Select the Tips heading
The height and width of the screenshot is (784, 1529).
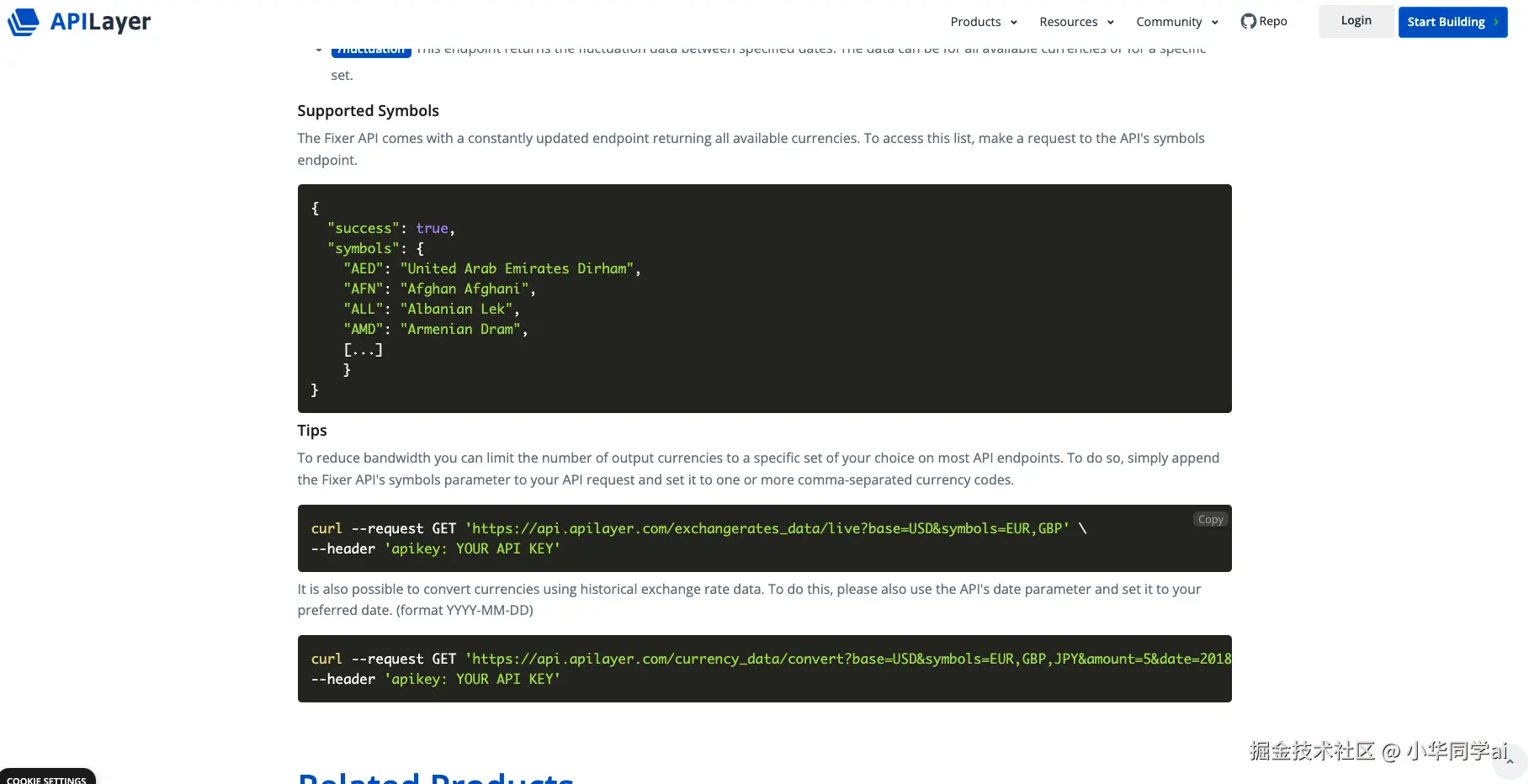click(312, 431)
